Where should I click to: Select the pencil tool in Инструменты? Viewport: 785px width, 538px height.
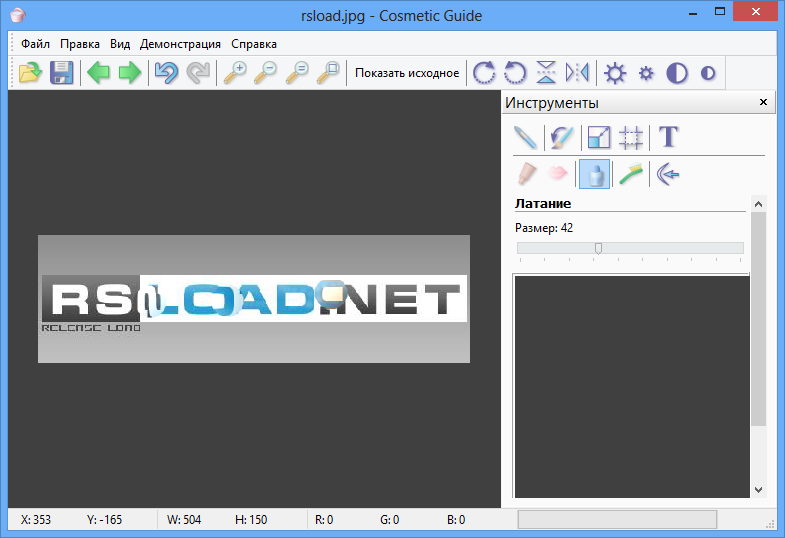point(526,137)
